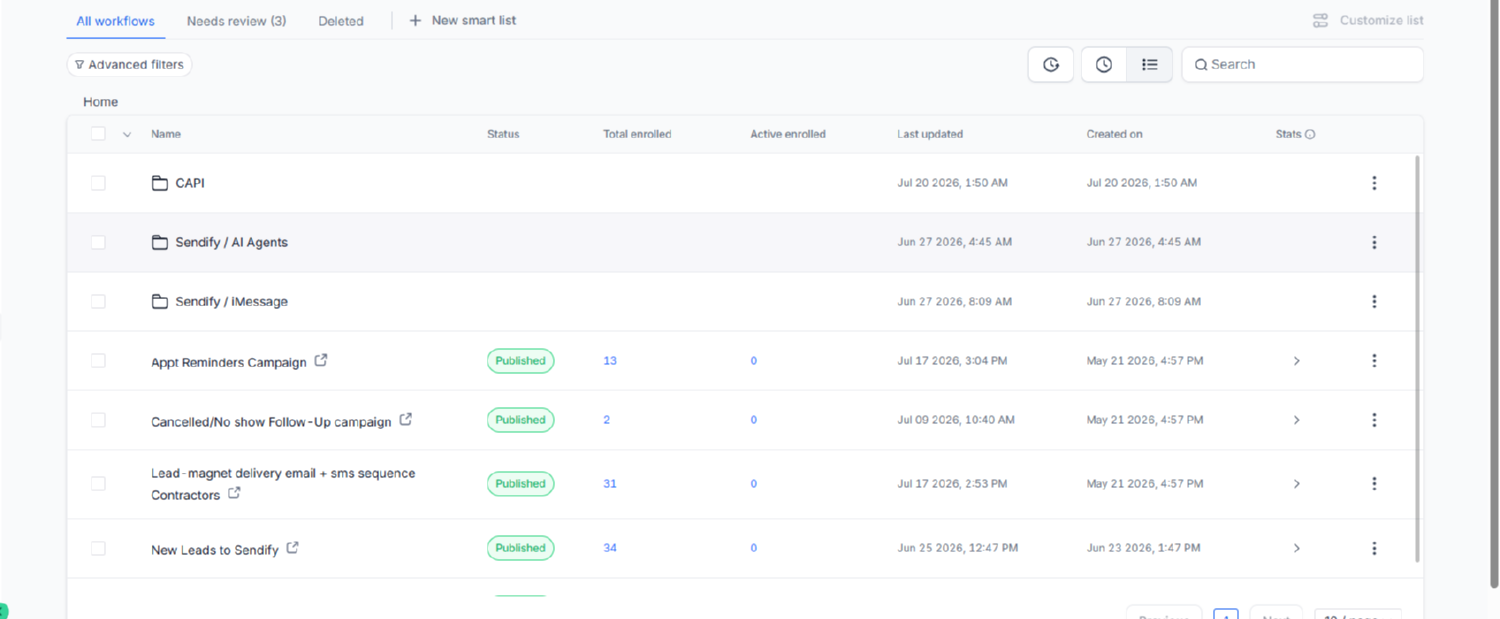This screenshot has width=1500, height=619.
Task: Expand stats chevron for Cancelled/No show campaign
Action: pyautogui.click(x=1297, y=420)
